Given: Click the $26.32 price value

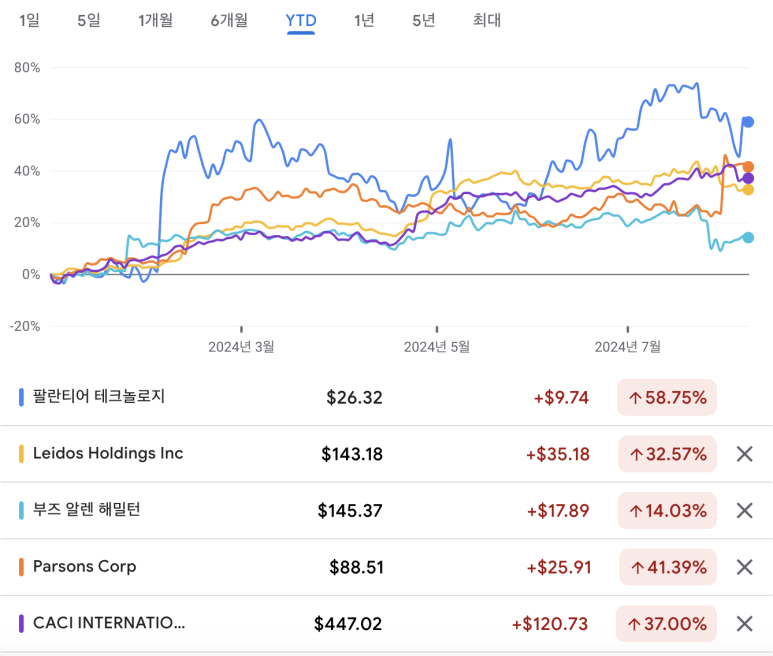Looking at the screenshot, I should (354, 398).
